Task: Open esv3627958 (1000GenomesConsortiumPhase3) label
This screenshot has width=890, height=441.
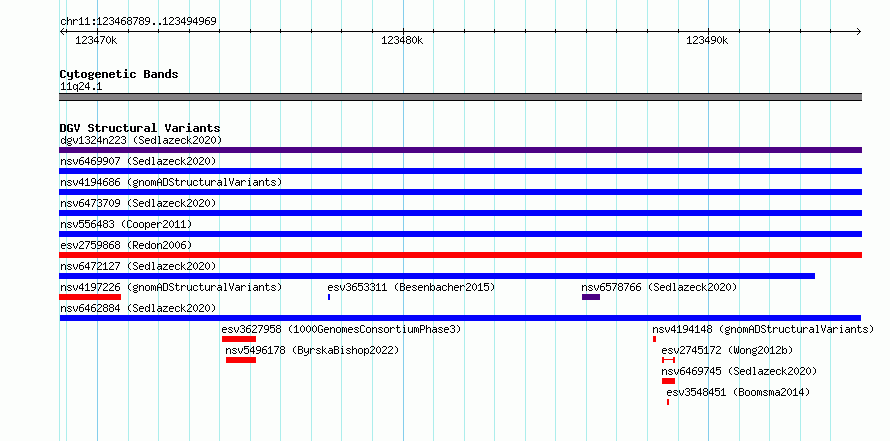Action: 342,329
